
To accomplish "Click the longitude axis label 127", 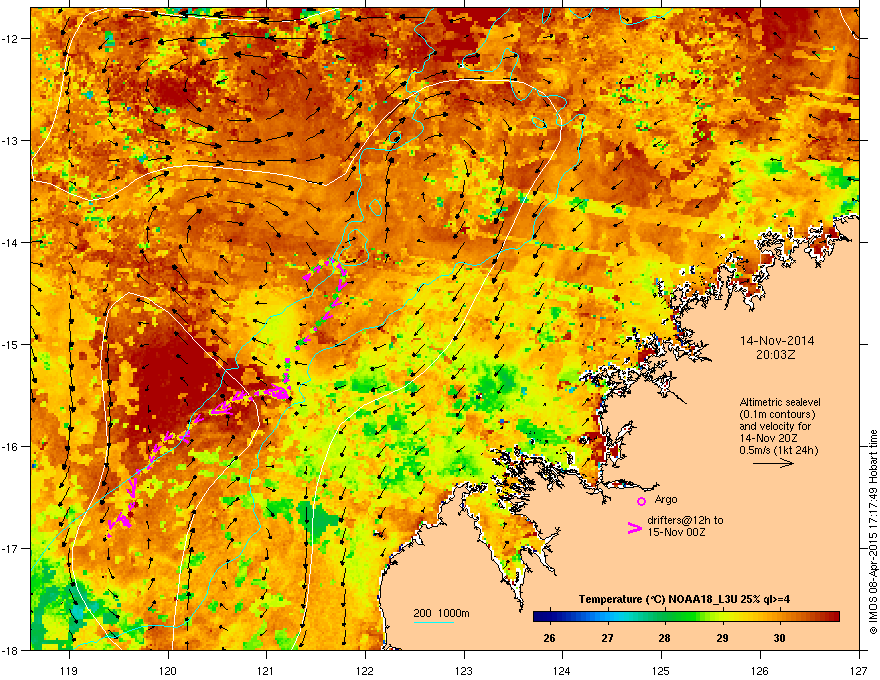I will [859, 670].
